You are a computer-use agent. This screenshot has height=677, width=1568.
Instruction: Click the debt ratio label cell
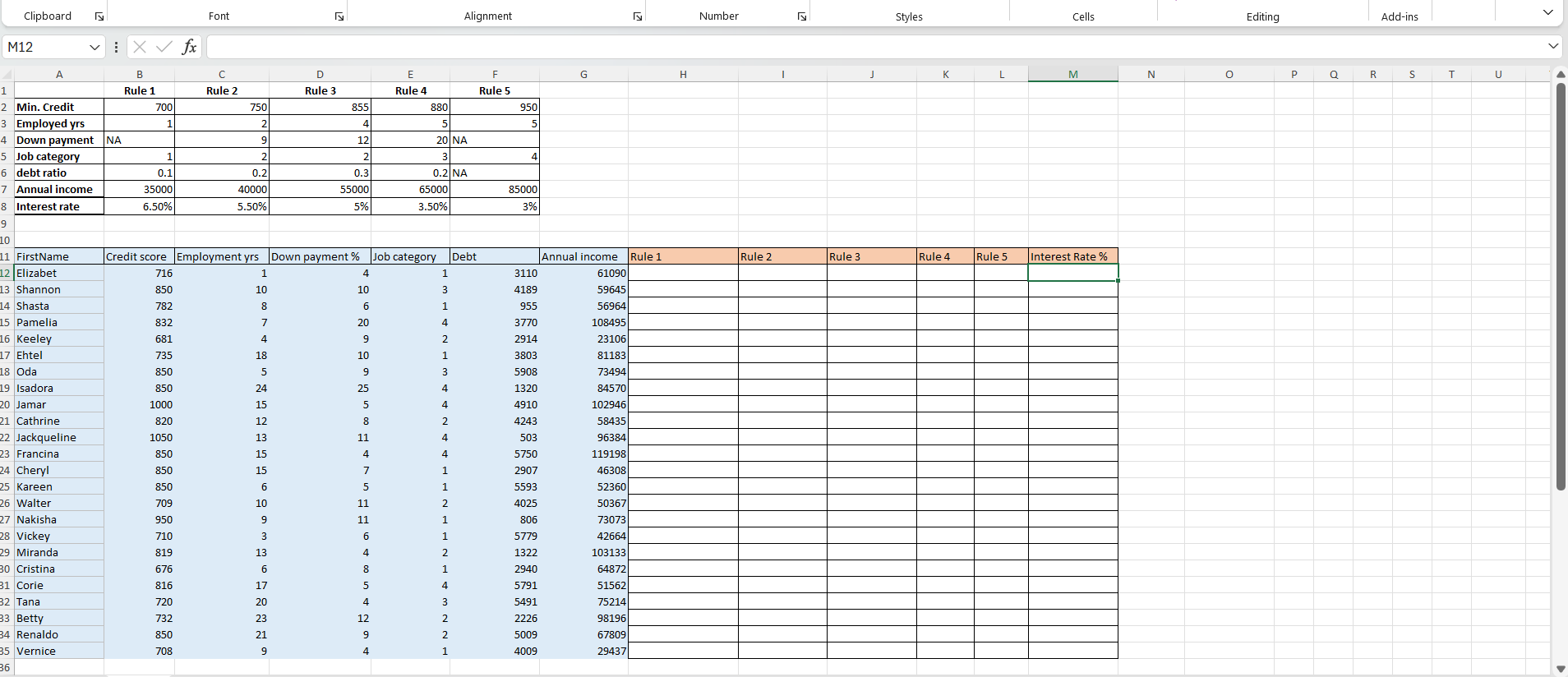59,173
